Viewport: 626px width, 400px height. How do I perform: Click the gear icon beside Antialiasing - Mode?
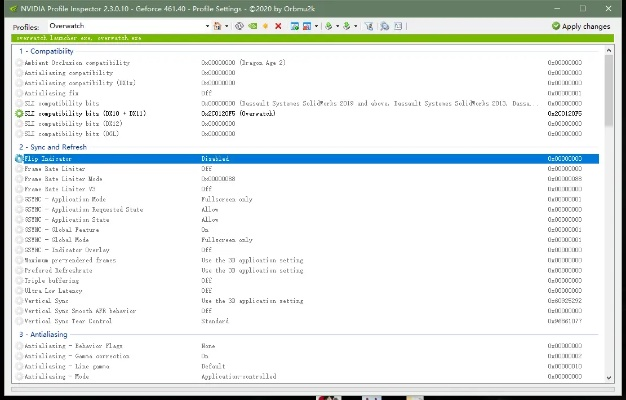[19, 376]
